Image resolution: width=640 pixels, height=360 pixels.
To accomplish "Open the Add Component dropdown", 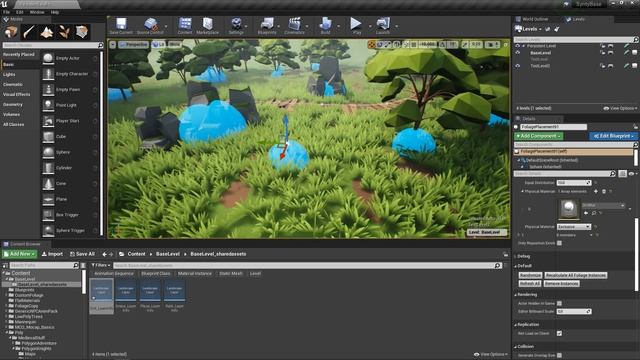I will tap(538, 136).
